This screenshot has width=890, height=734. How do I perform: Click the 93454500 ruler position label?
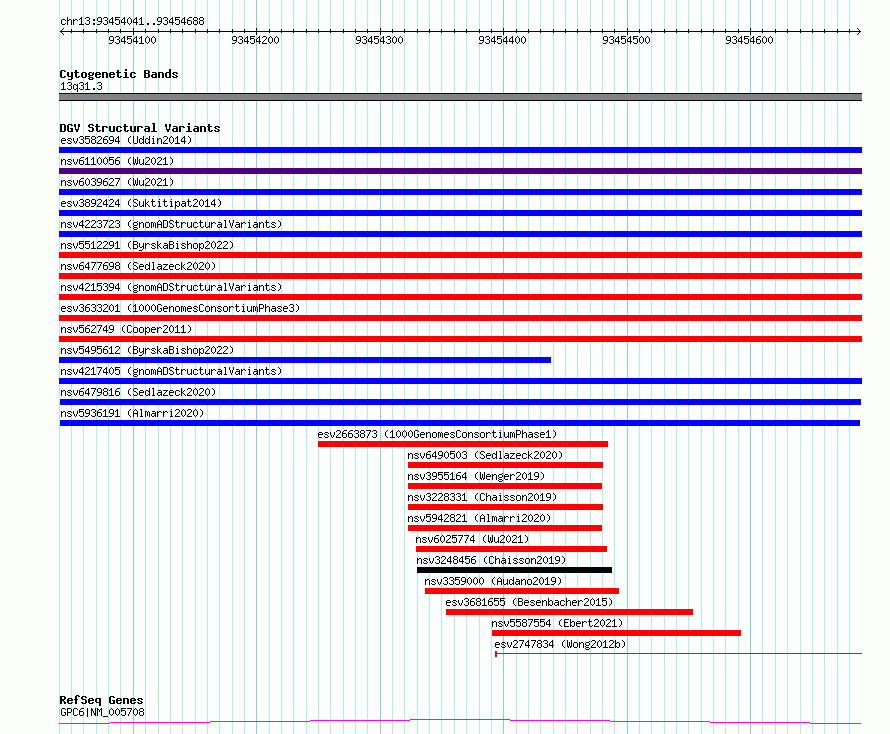click(x=626, y=40)
